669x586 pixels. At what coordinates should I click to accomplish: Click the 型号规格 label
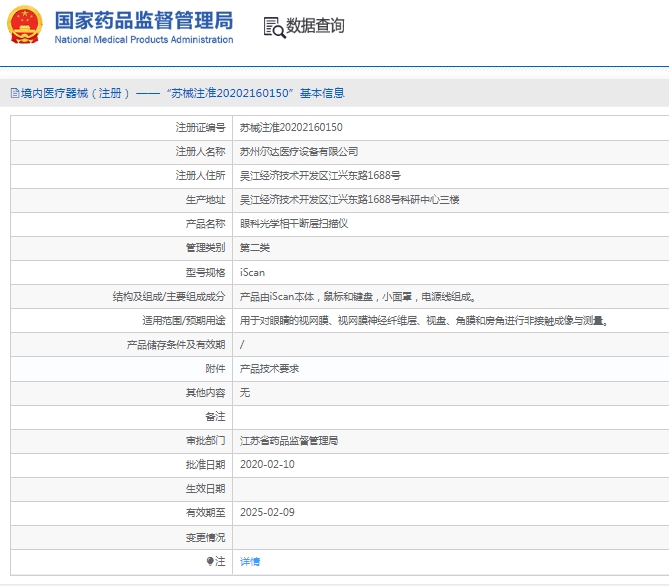pyautogui.click(x=205, y=272)
